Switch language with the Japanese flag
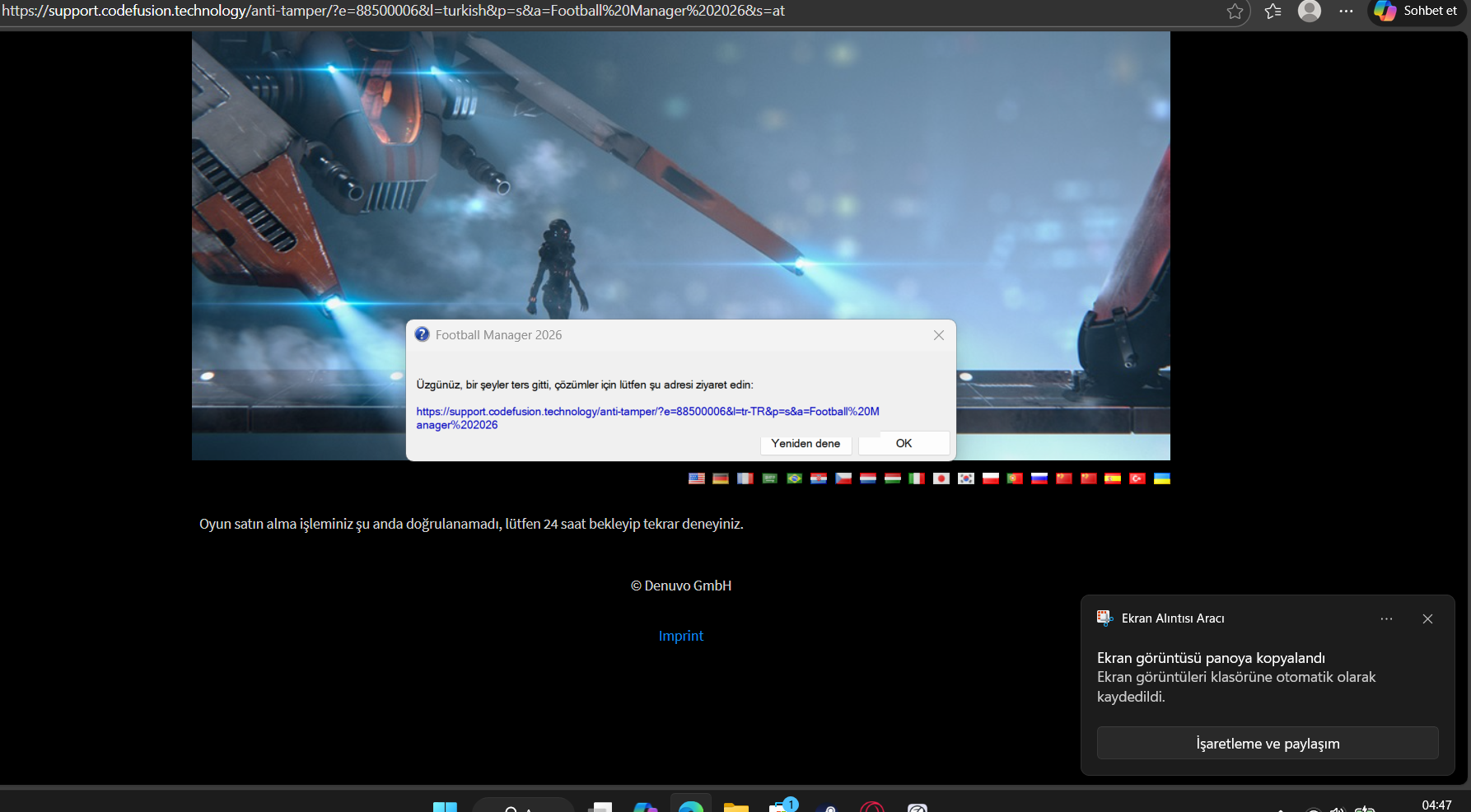This screenshot has width=1471, height=812. point(941,478)
